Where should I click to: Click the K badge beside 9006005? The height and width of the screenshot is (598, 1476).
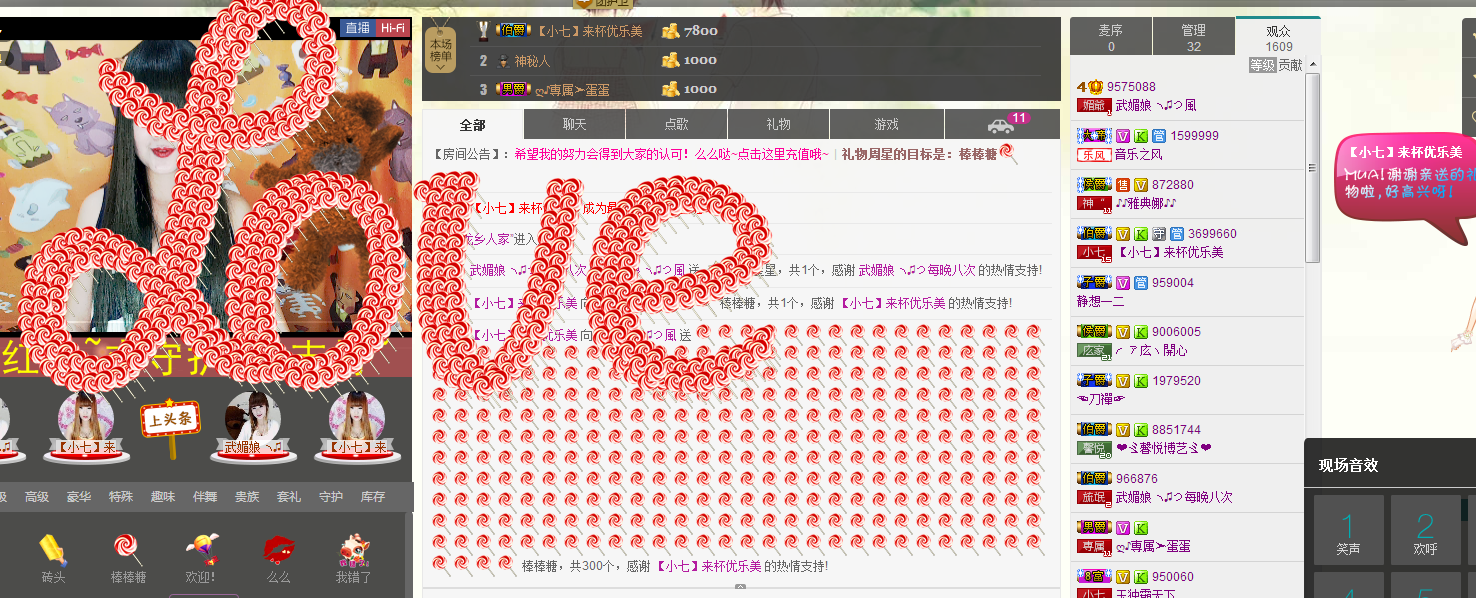(1140, 332)
